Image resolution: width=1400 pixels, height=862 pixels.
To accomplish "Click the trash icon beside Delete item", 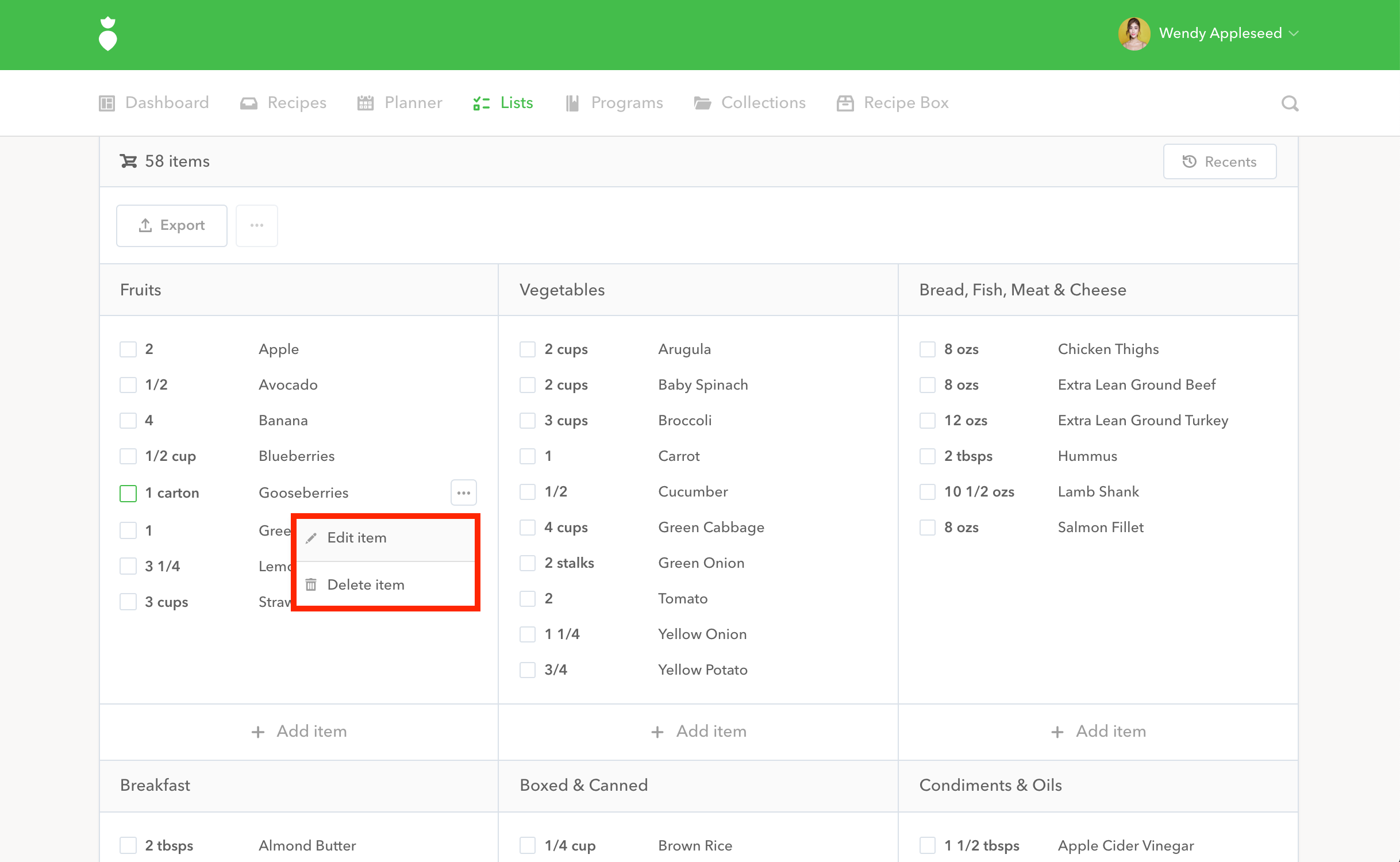I will pyautogui.click(x=311, y=585).
